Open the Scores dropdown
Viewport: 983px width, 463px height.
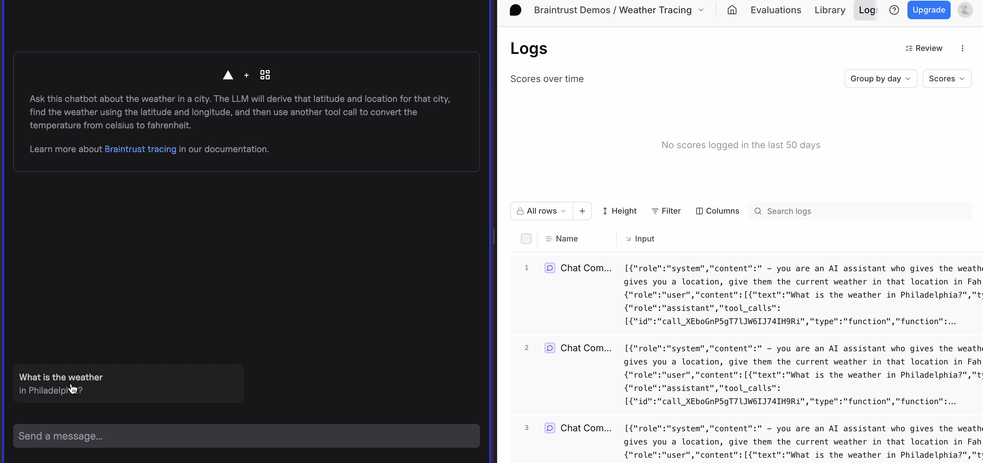coord(947,79)
